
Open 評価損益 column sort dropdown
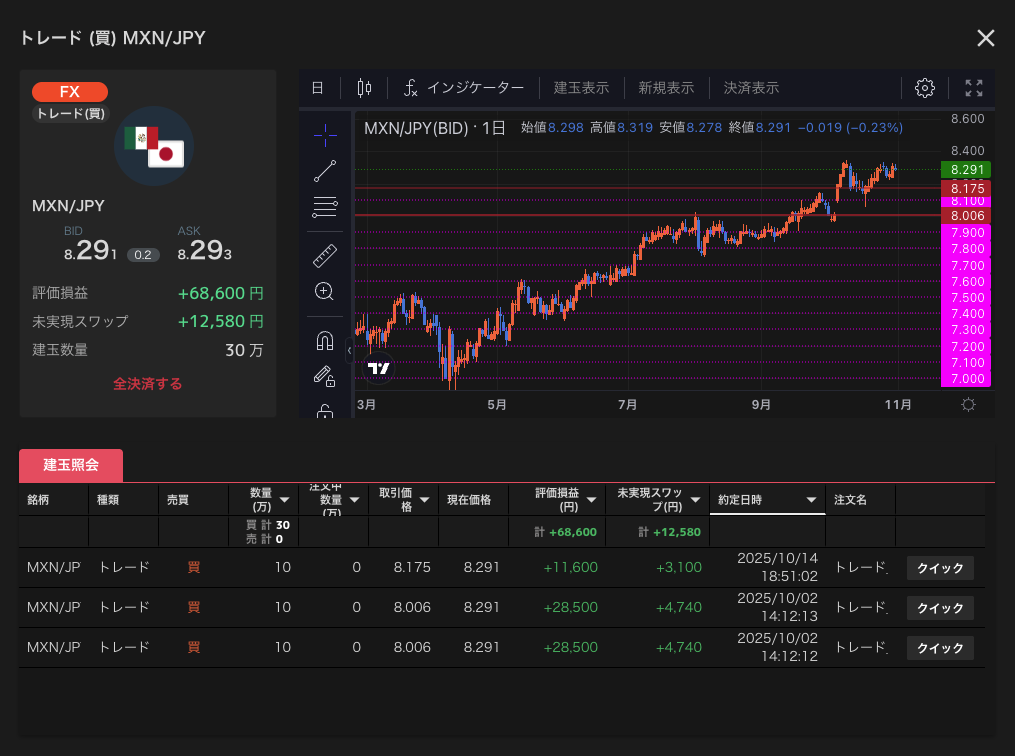pos(592,500)
